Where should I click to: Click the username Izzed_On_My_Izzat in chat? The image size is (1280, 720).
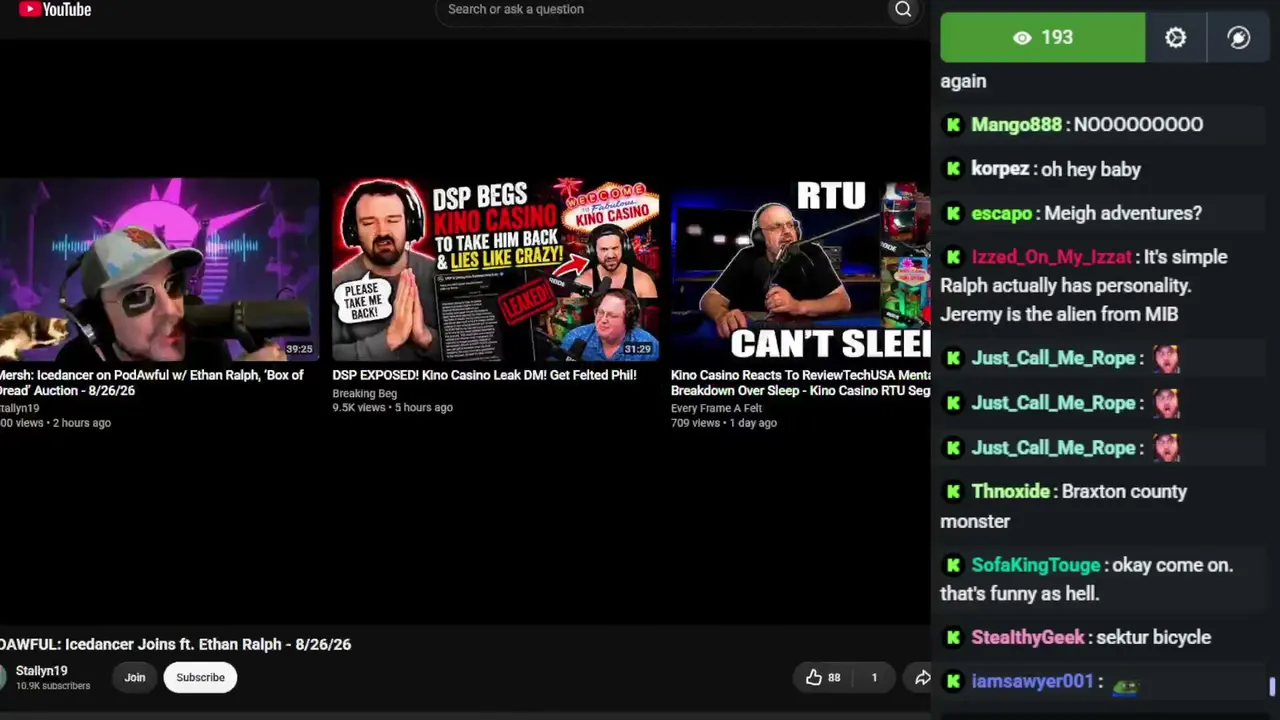pyautogui.click(x=1051, y=257)
